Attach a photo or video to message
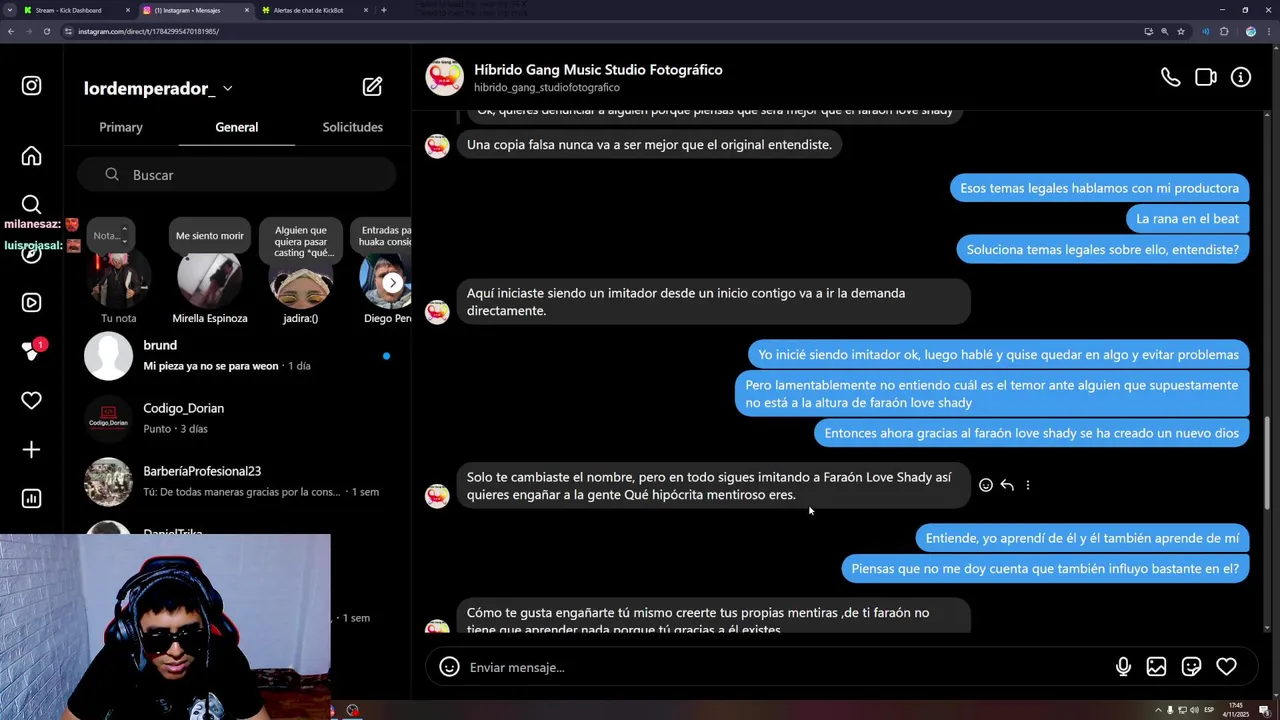Viewport: 1280px width, 720px height. pyautogui.click(x=1156, y=667)
